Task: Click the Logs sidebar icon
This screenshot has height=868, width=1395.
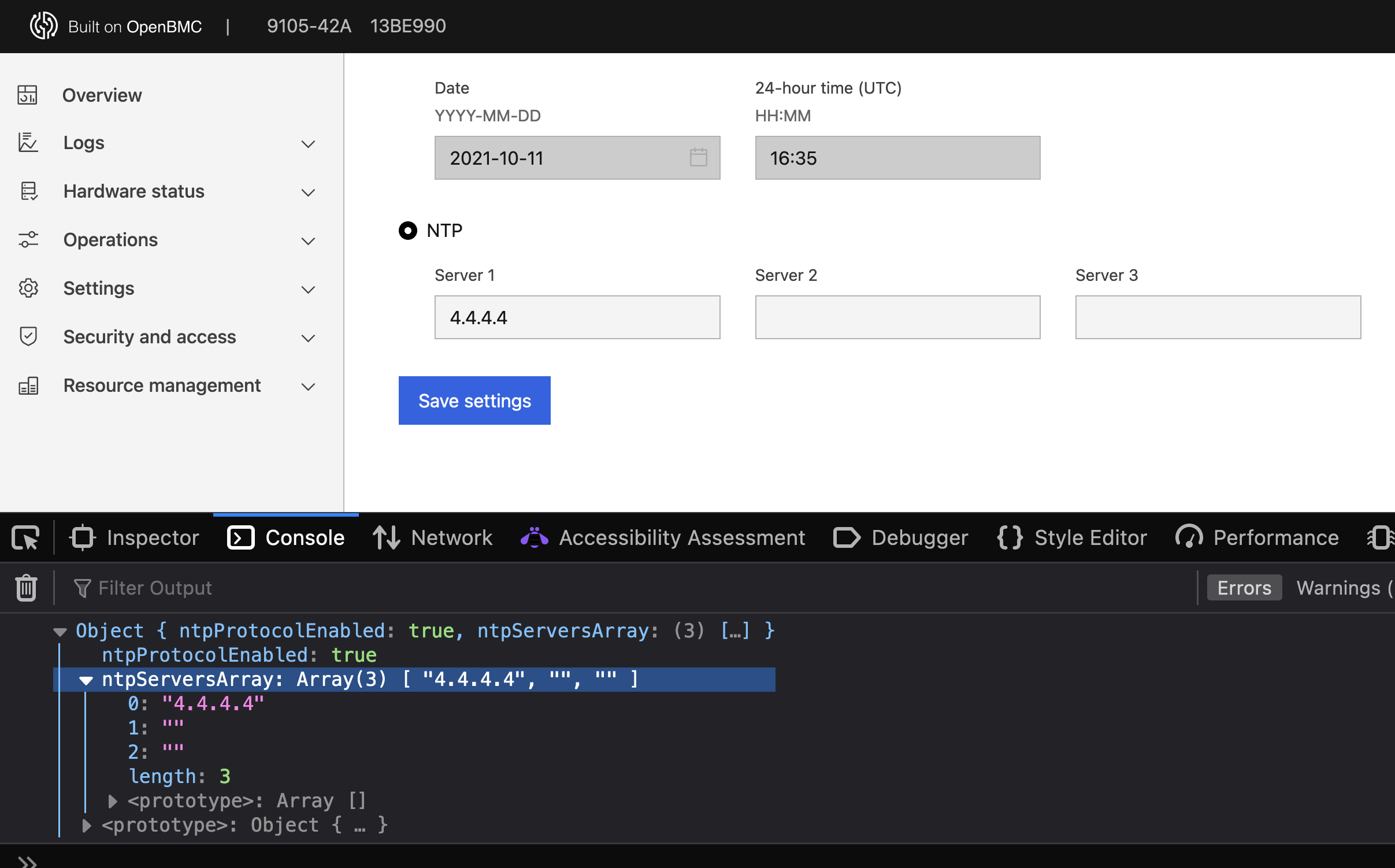Action: click(28, 143)
